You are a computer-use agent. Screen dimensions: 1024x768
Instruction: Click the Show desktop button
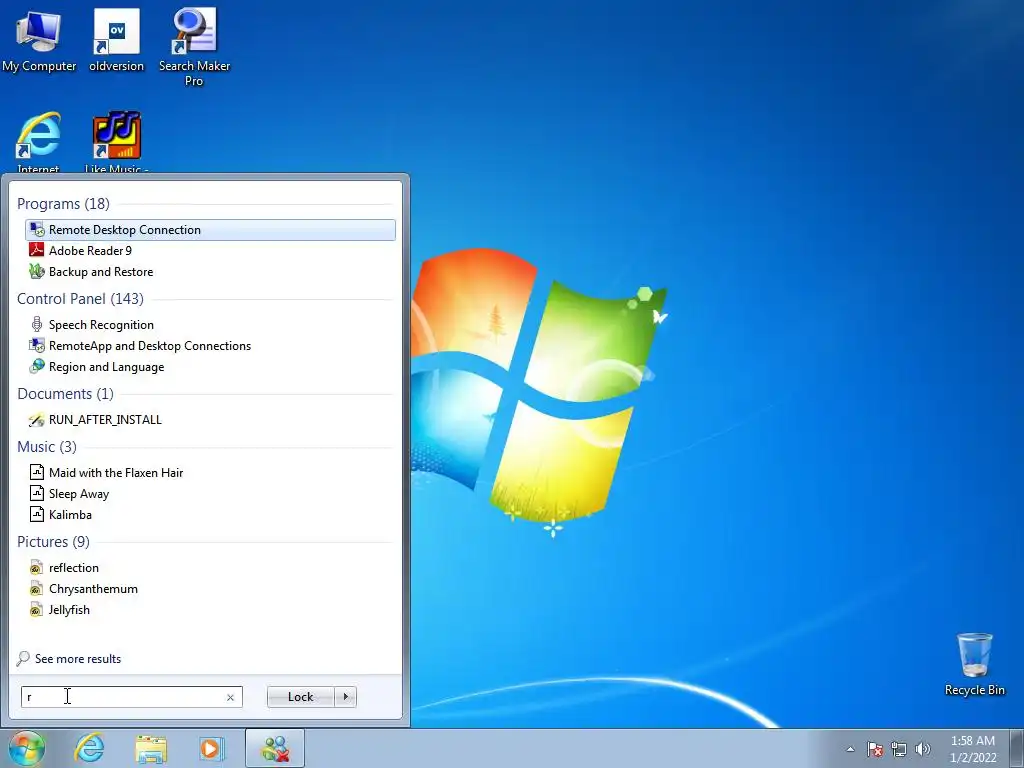pos(1017,748)
